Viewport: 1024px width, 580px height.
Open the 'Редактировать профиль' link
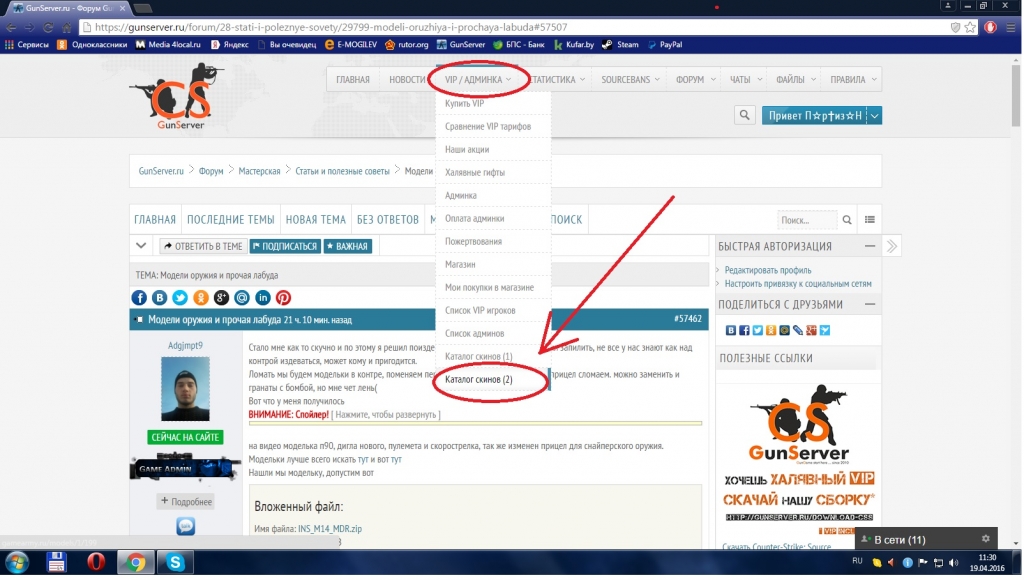click(x=767, y=270)
